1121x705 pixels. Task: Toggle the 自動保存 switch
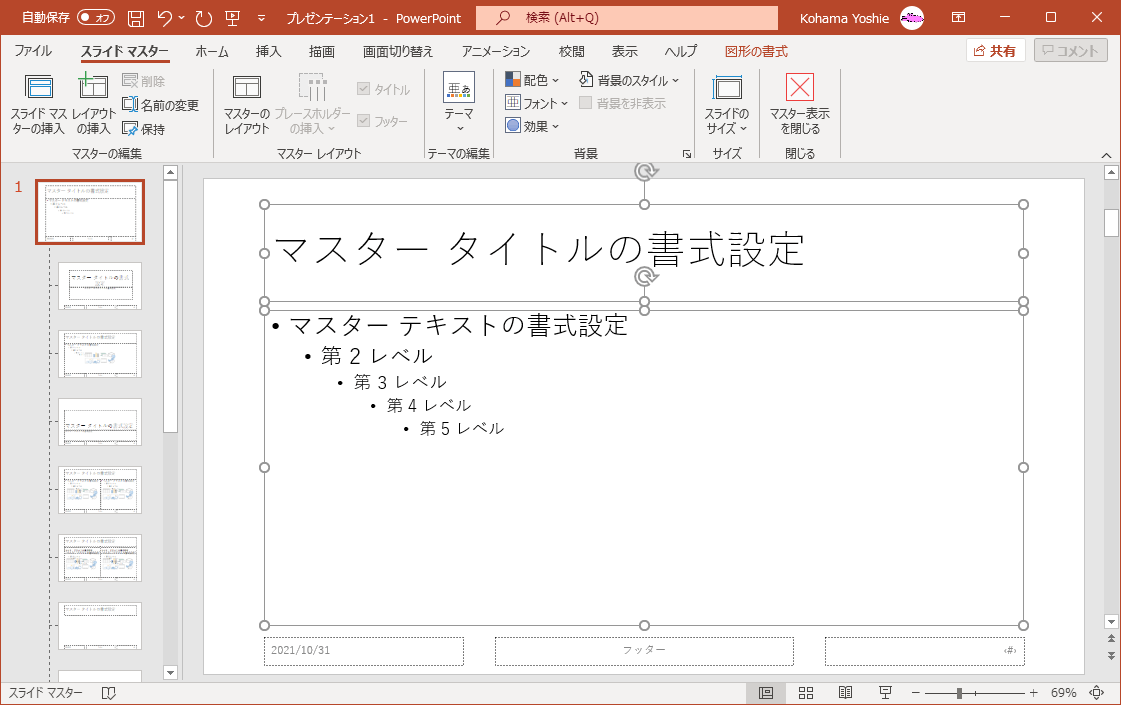coord(96,18)
